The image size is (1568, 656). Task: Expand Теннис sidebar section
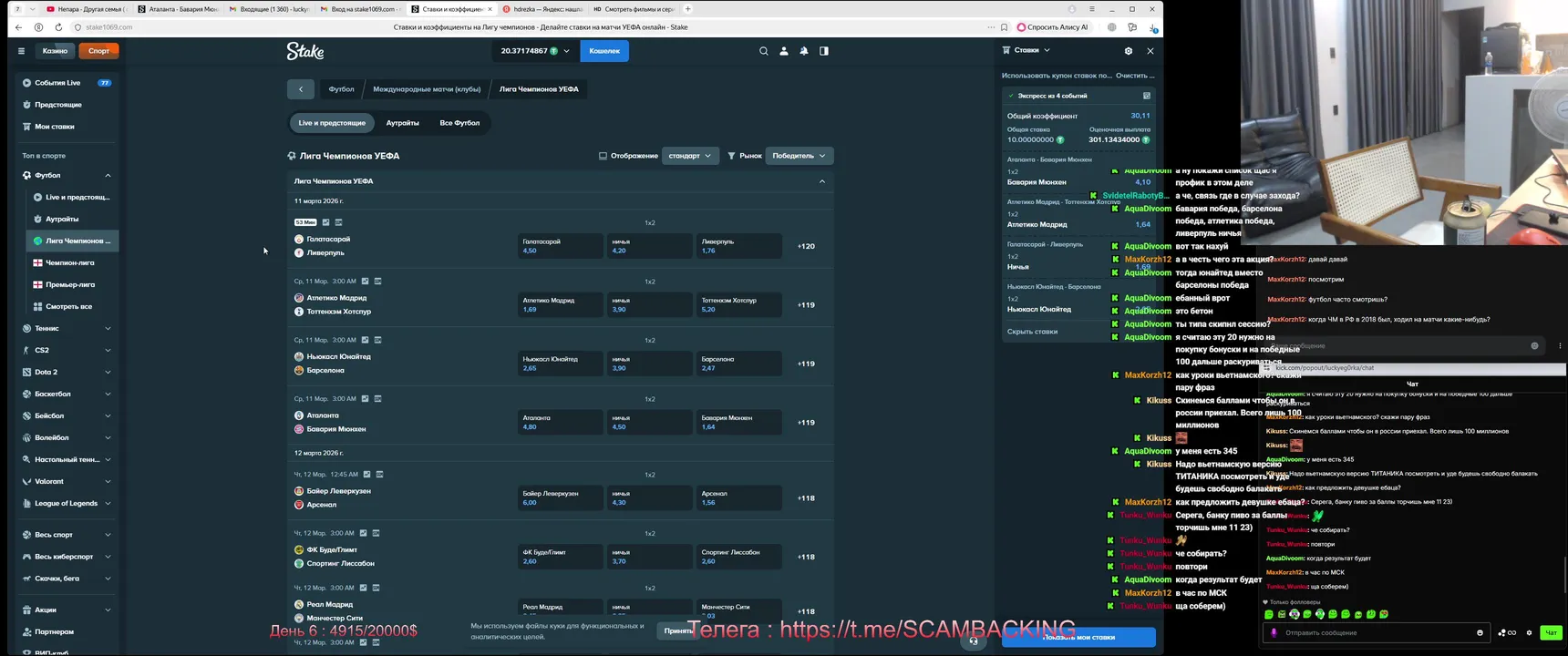pos(108,328)
